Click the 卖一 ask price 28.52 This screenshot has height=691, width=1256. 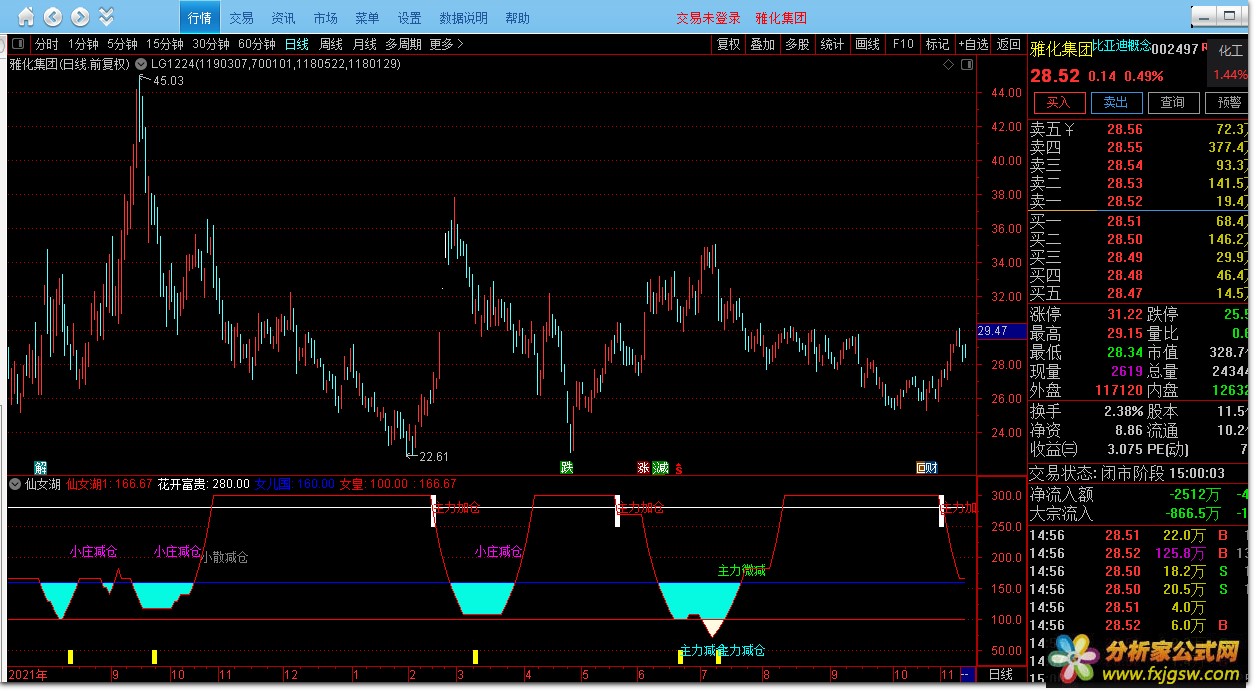[x=1124, y=201]
